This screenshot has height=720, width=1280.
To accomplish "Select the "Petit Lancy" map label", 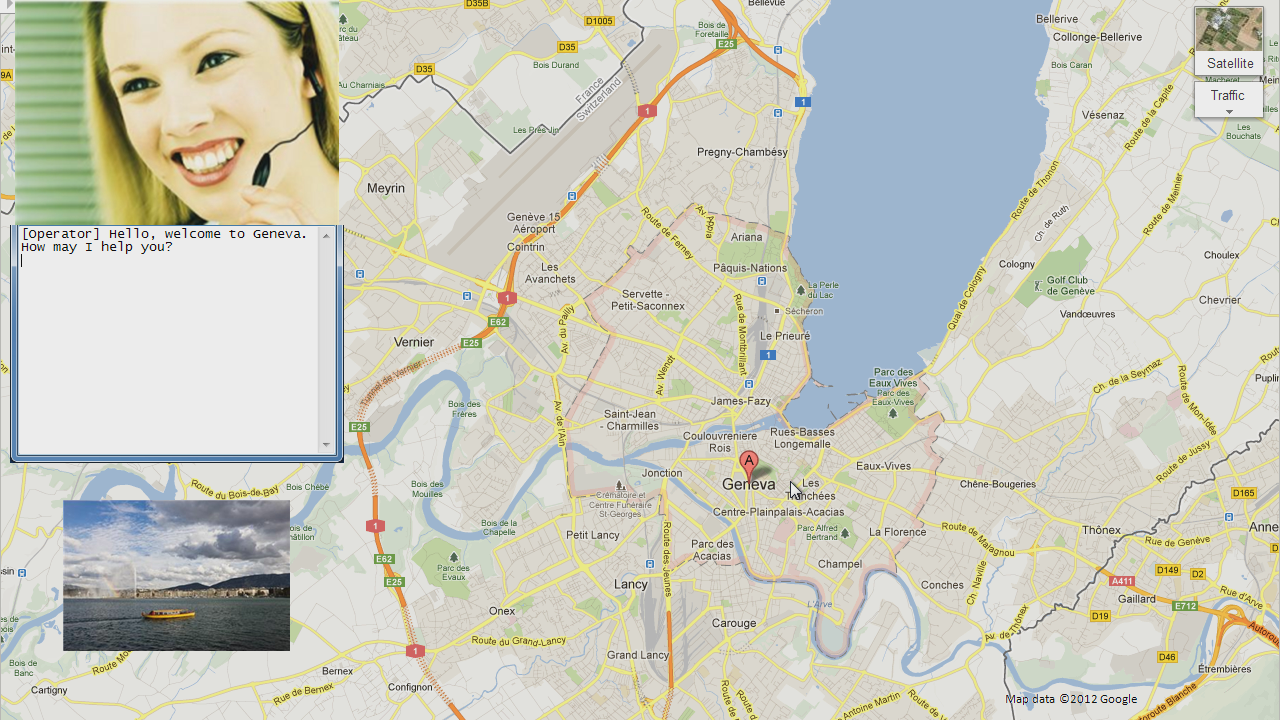I will (593, 535).
